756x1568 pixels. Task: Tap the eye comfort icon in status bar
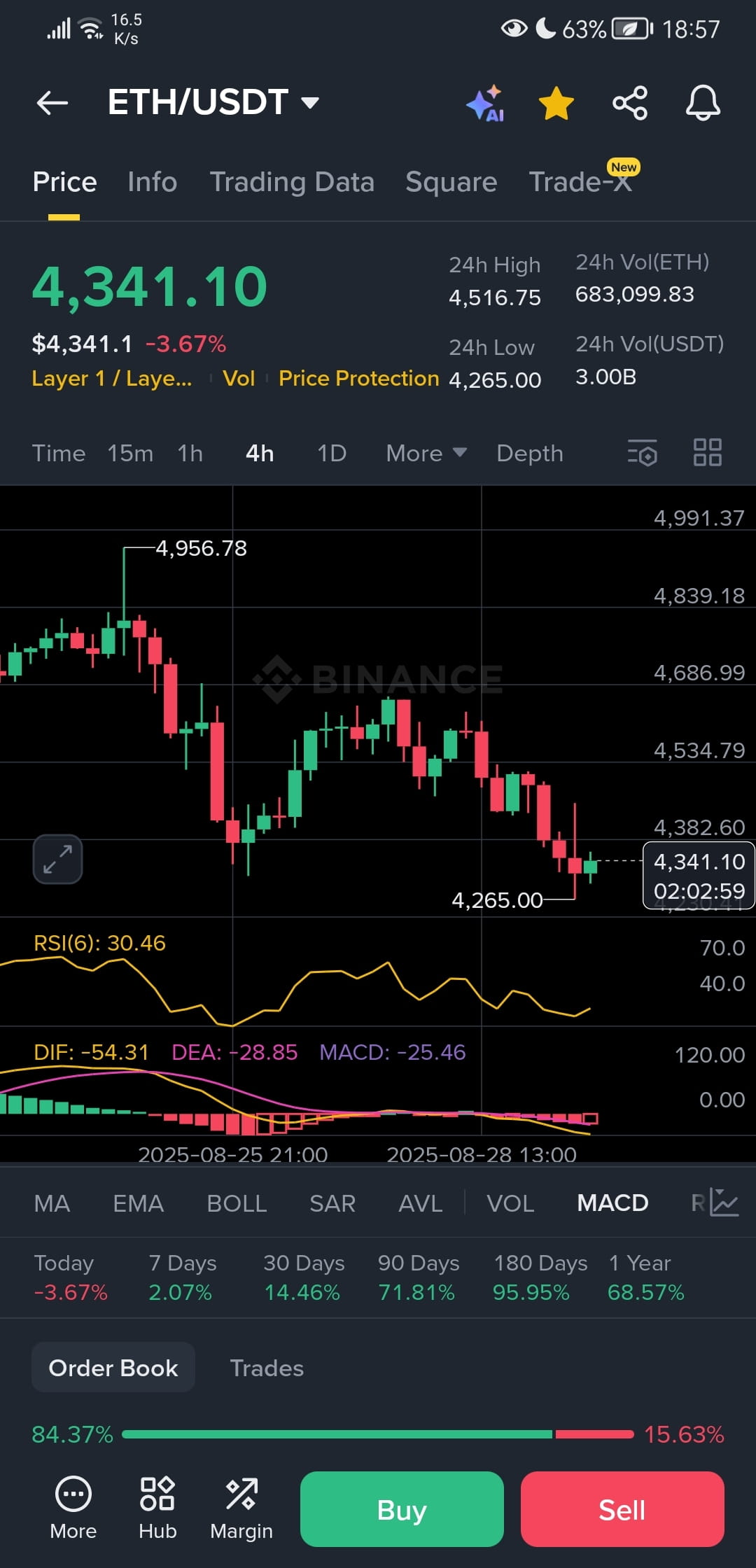point(514,29)
